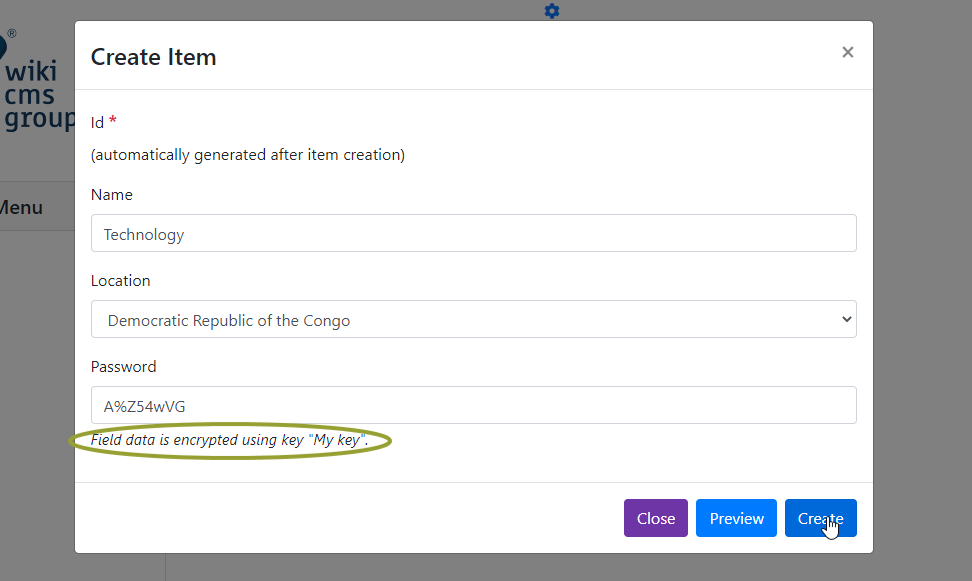Click the registered trademark symbol above logo

pos(12,33)
